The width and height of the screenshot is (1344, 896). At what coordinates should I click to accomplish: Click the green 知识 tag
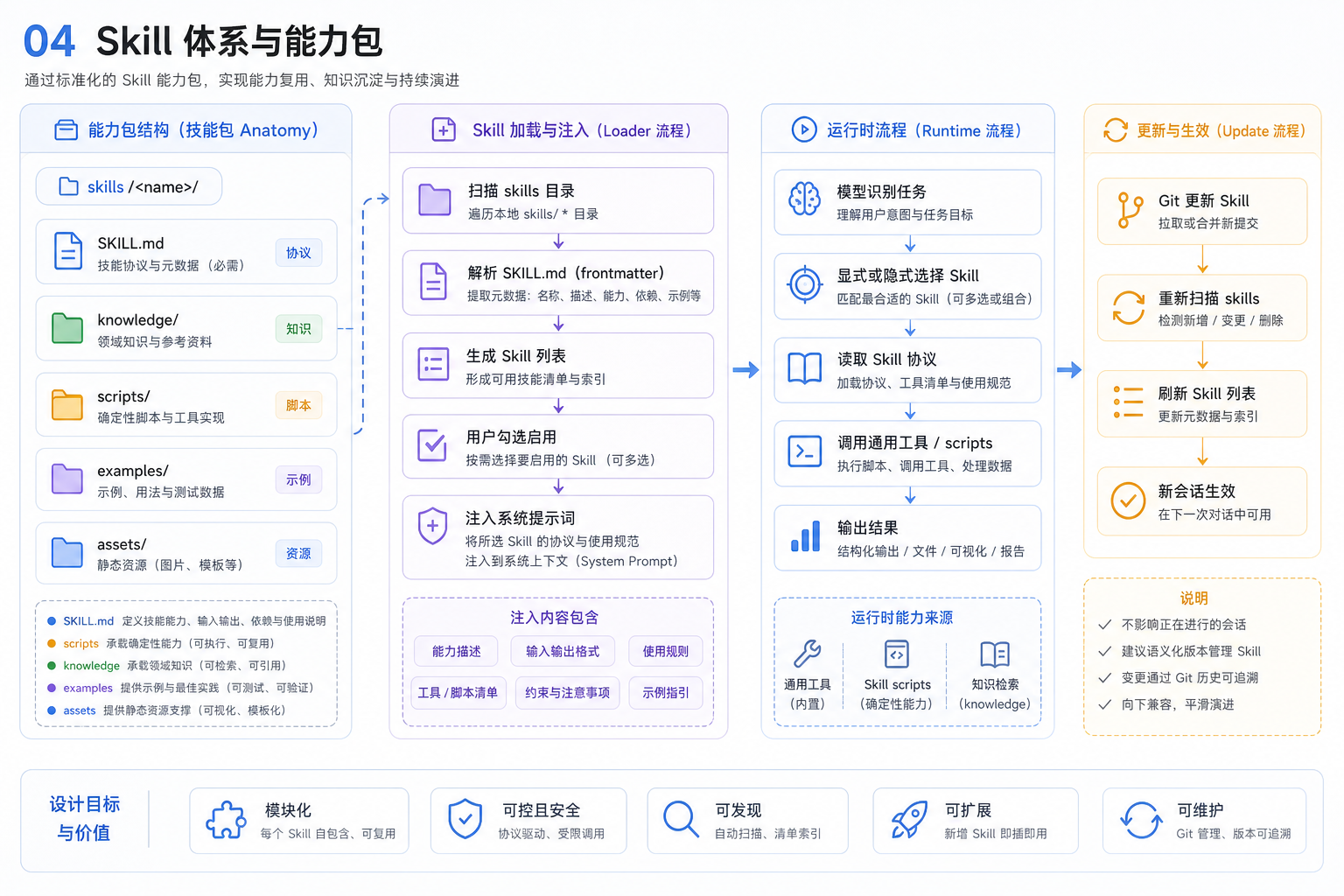pyautogui.click(x=298, y=329)
